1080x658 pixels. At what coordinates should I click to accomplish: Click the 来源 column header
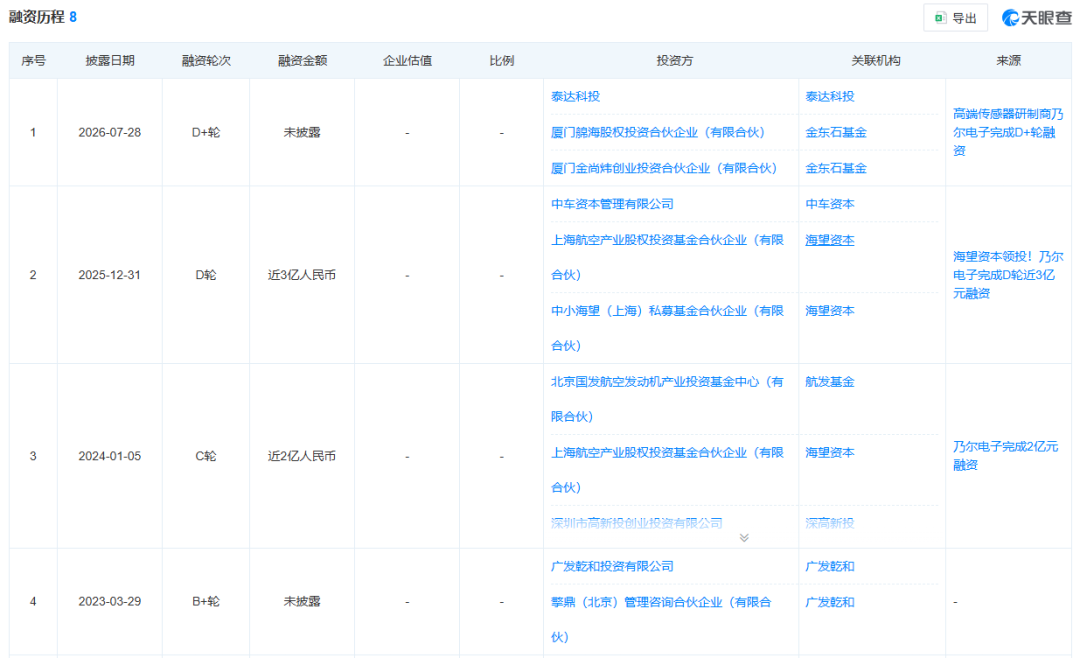(x=1008, y=61)
